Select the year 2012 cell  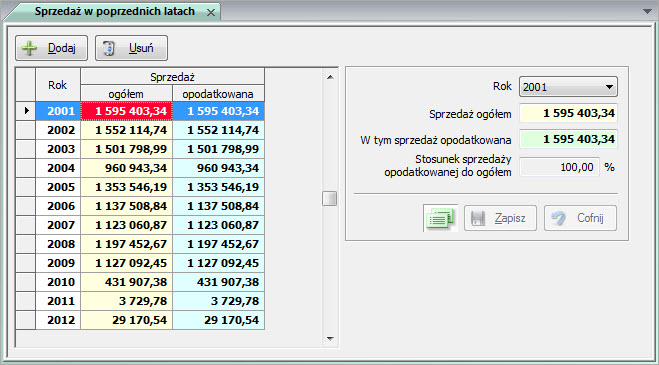pos(58,320)
